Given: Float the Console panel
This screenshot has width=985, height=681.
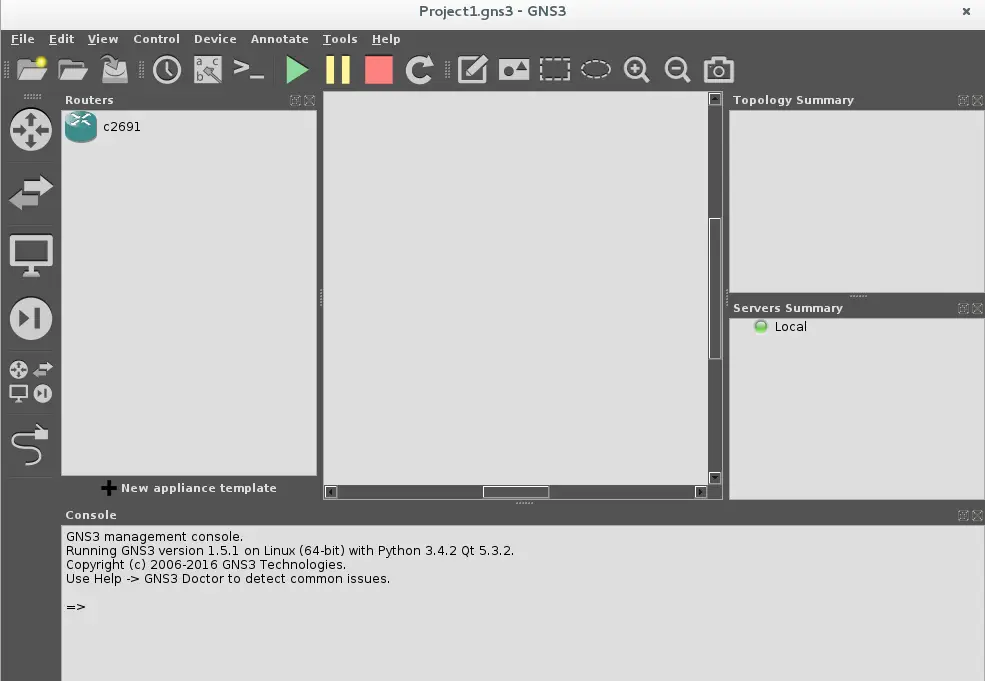Looking at the screenshot, I should (963, 516).
